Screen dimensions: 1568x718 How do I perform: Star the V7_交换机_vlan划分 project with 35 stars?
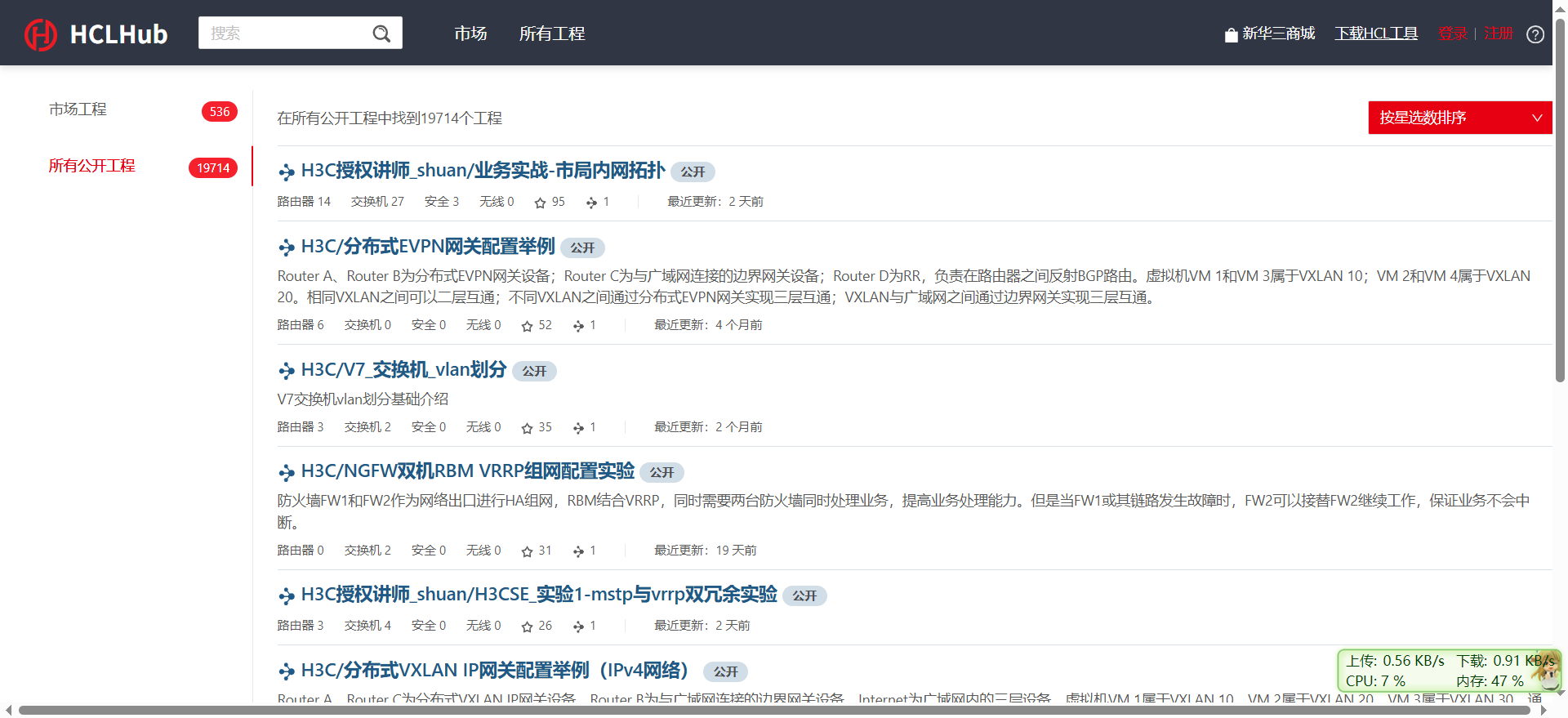point(527,428)
